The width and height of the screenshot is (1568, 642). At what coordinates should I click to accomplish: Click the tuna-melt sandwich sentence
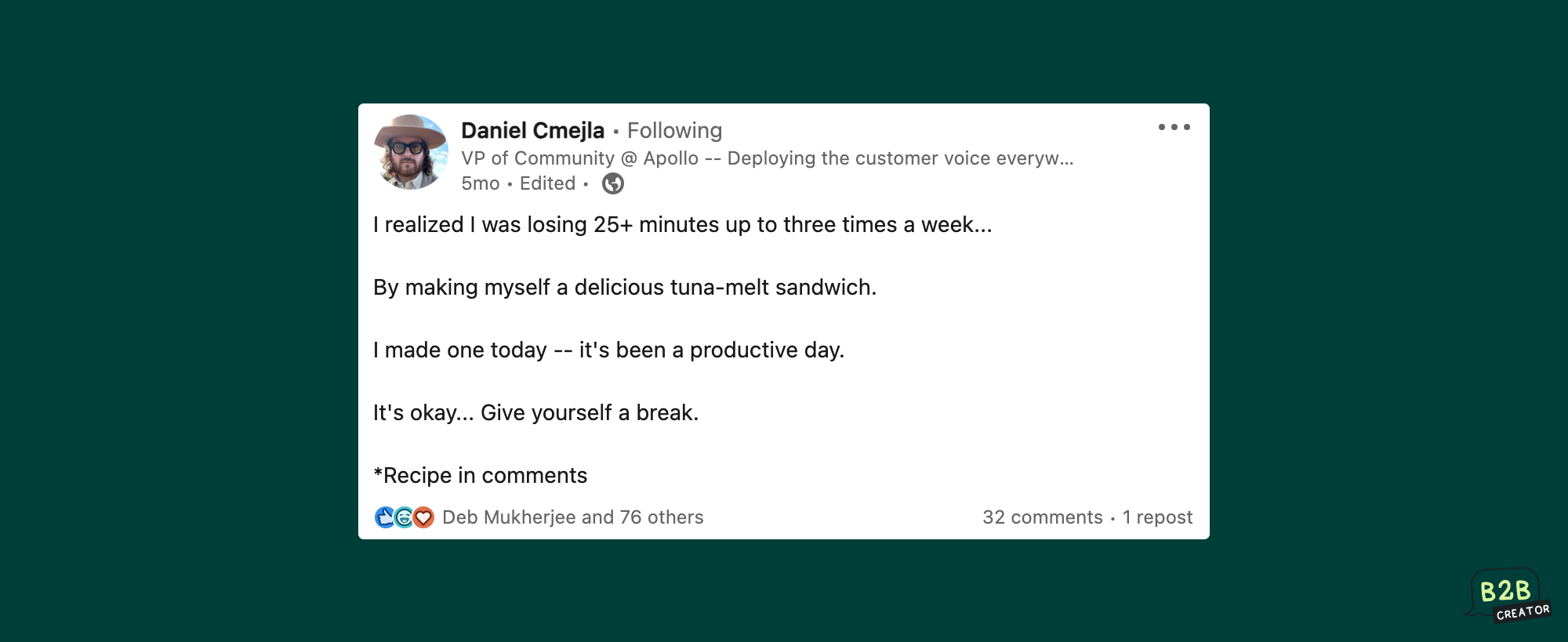pos(624,288)
